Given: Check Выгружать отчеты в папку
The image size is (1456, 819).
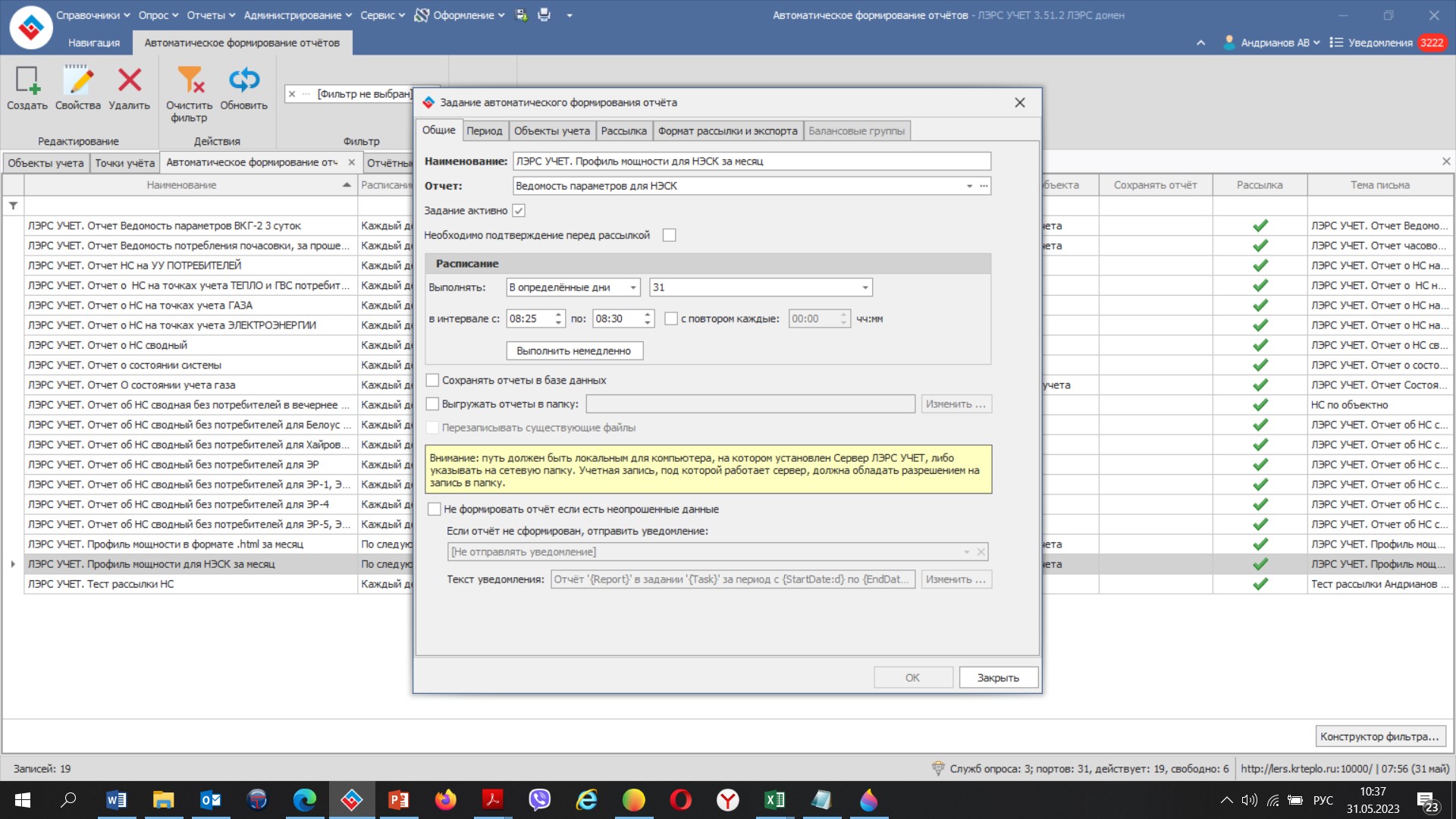Looking at the screenshot, I should (432, 404).
